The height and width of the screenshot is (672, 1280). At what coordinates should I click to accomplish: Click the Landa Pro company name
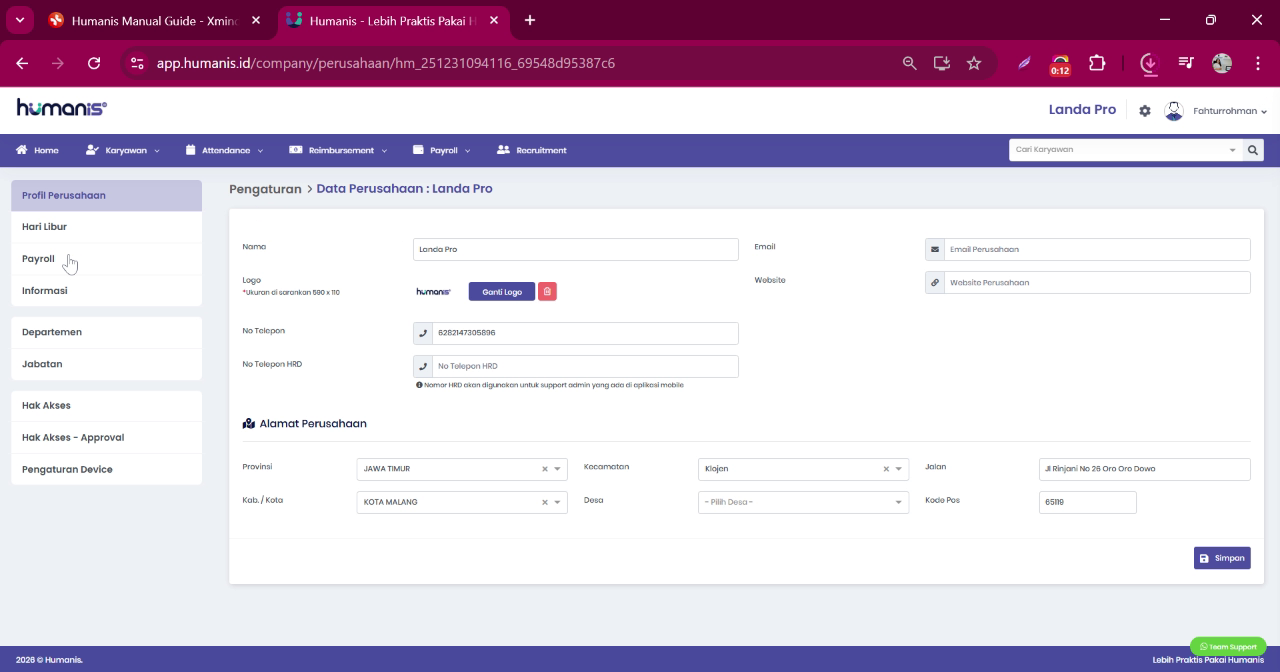[x=1082, y=109]
